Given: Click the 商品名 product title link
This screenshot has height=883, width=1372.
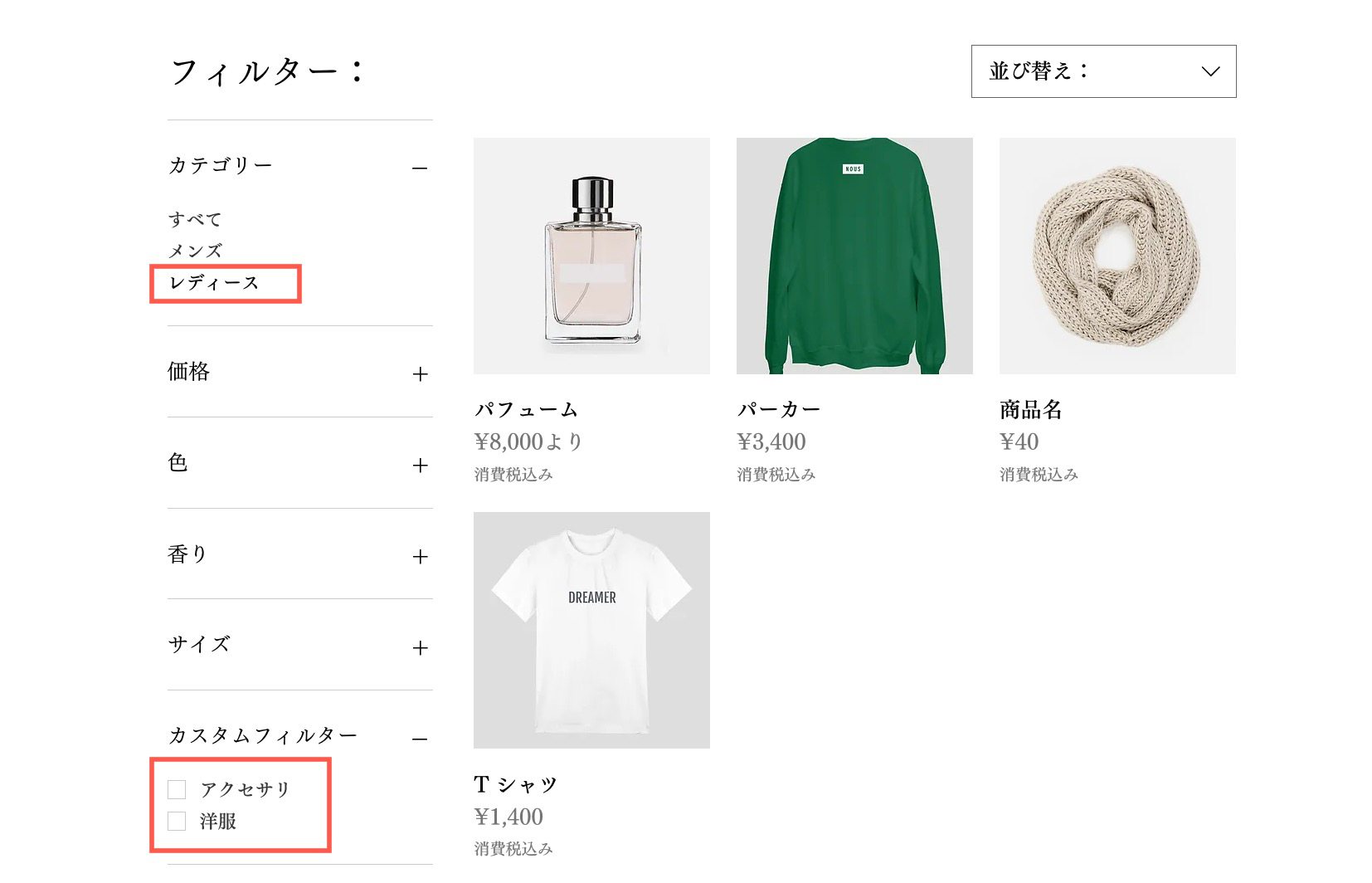Looking at the screenshot, I should click(x=1031, y=409).
